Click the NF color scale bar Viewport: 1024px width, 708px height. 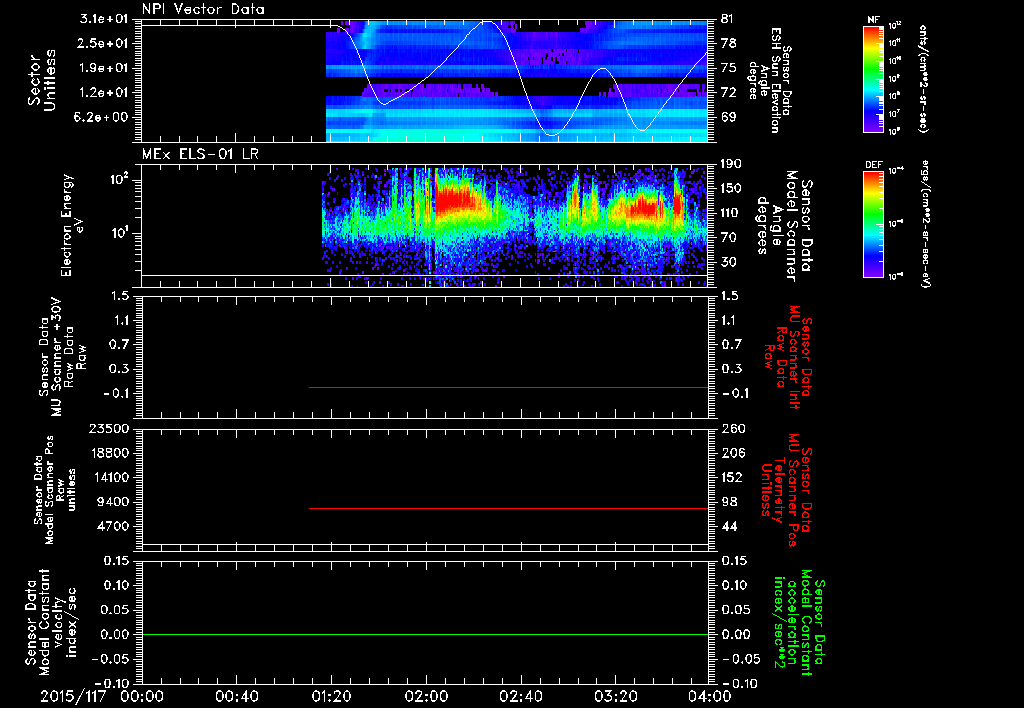point(874,79)
